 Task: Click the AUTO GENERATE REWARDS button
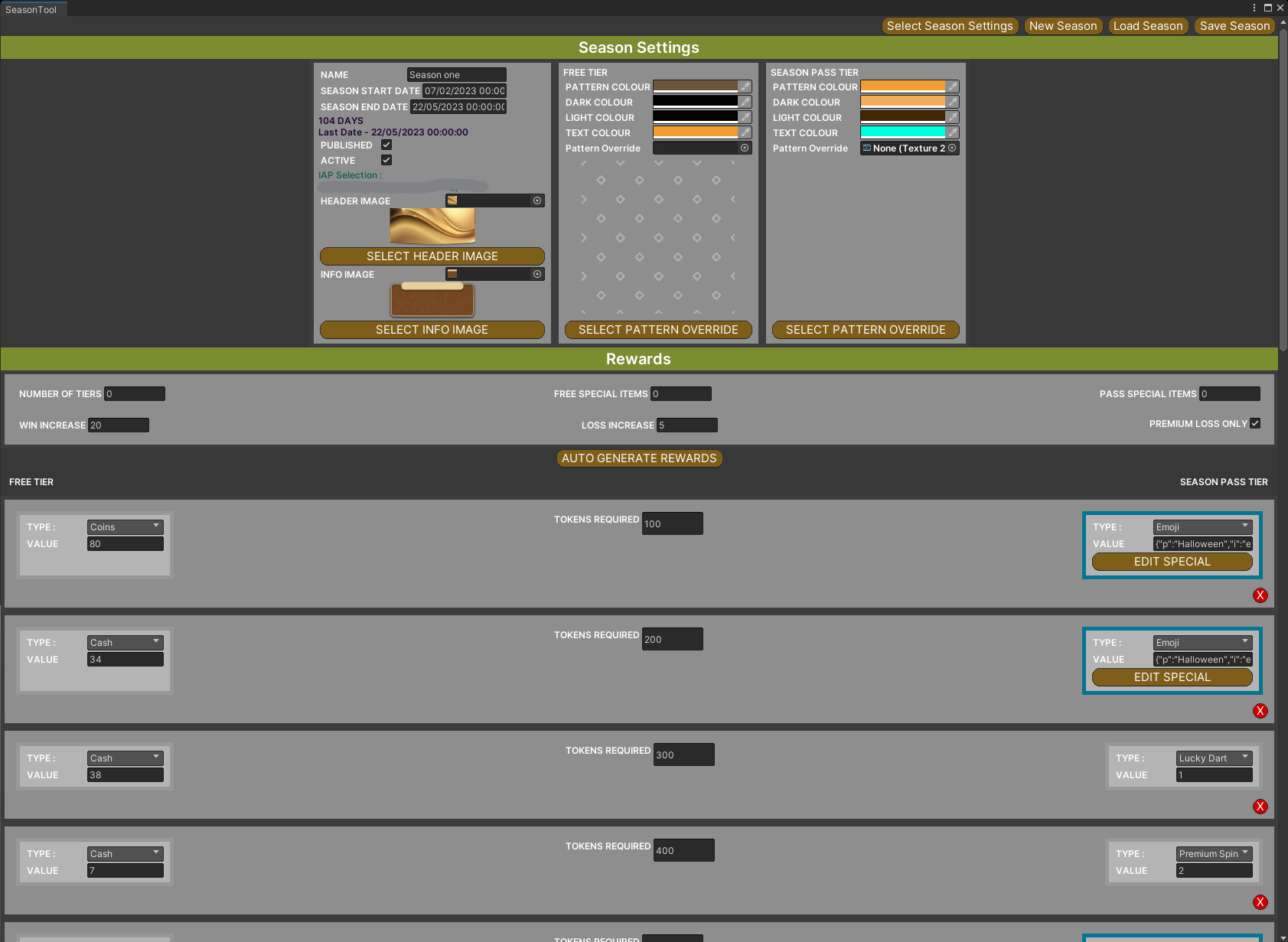pos(639,458)
